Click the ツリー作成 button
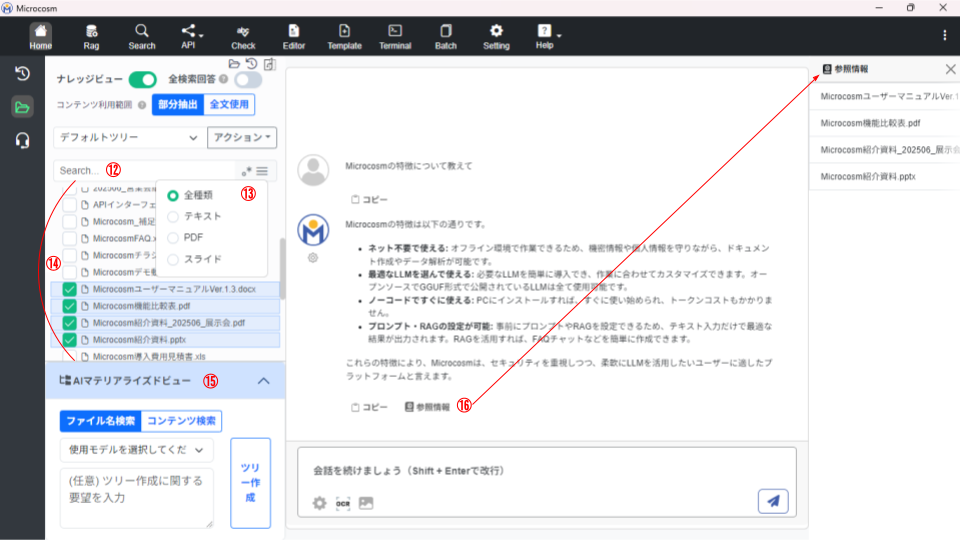The image size is (960, 540). click(x=250, y=482)
